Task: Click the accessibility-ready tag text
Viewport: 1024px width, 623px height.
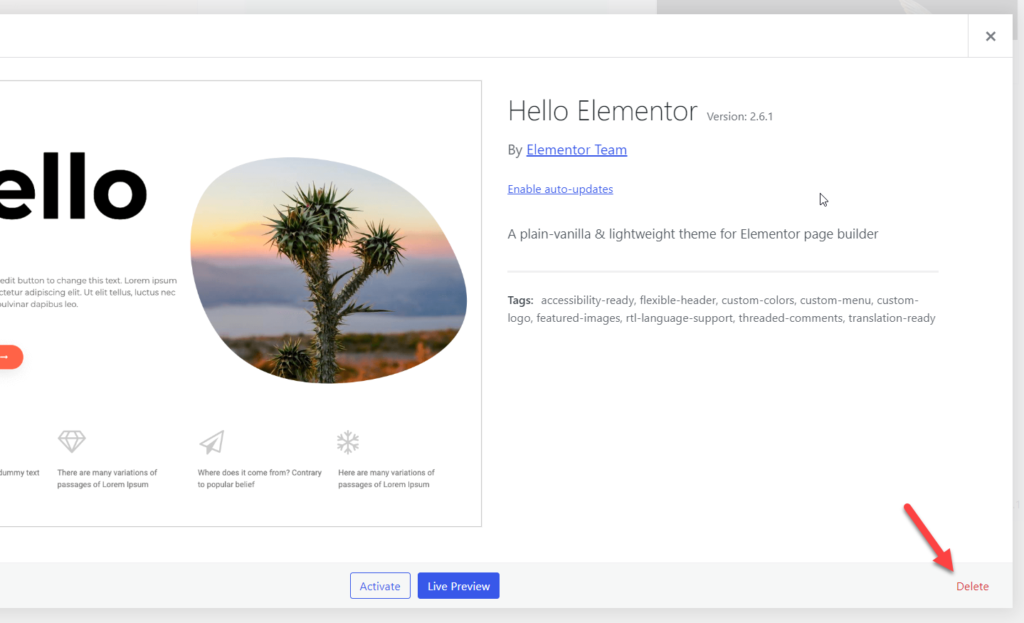Action: coord(587,300)
